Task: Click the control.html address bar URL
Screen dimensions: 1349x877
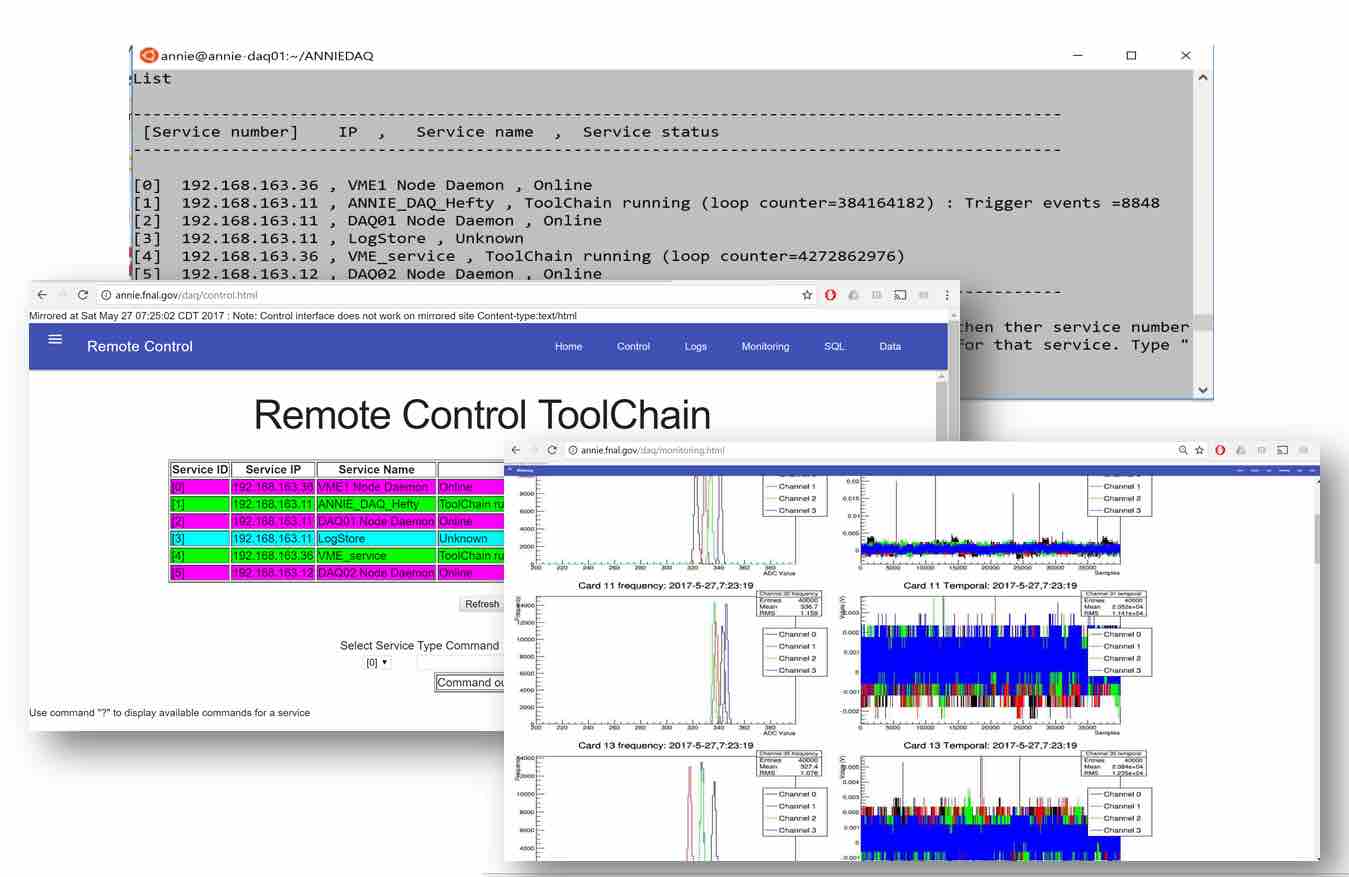Action: click(x=186, y=295)
